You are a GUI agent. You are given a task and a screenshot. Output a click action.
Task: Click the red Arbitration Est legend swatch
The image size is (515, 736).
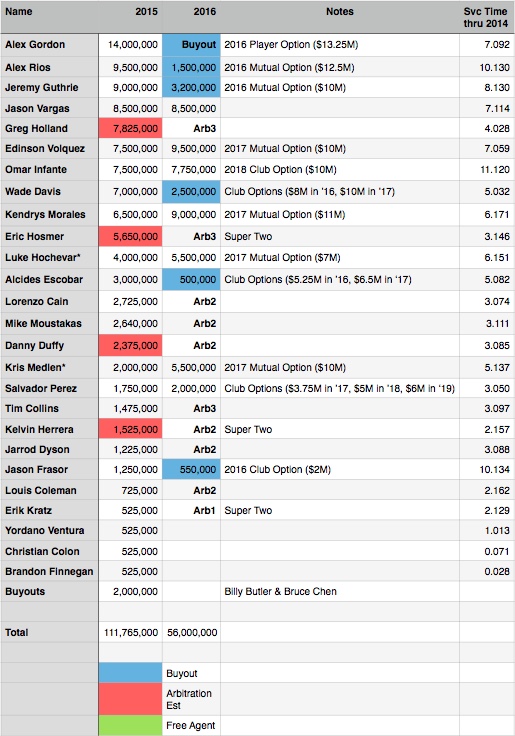[131, 699]
